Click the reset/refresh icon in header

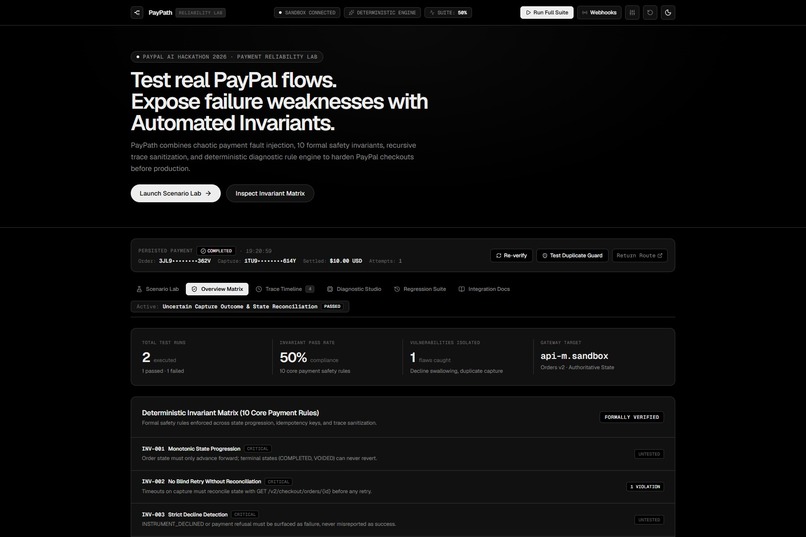650,12
